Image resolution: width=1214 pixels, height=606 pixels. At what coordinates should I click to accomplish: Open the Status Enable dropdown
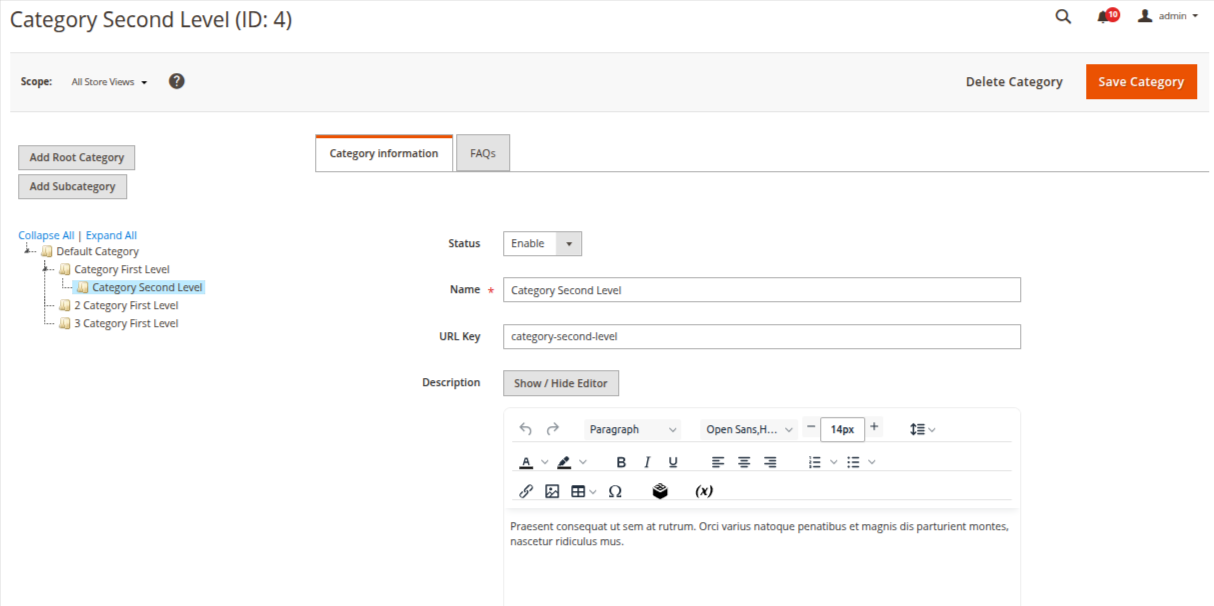[x=542, y=244]
